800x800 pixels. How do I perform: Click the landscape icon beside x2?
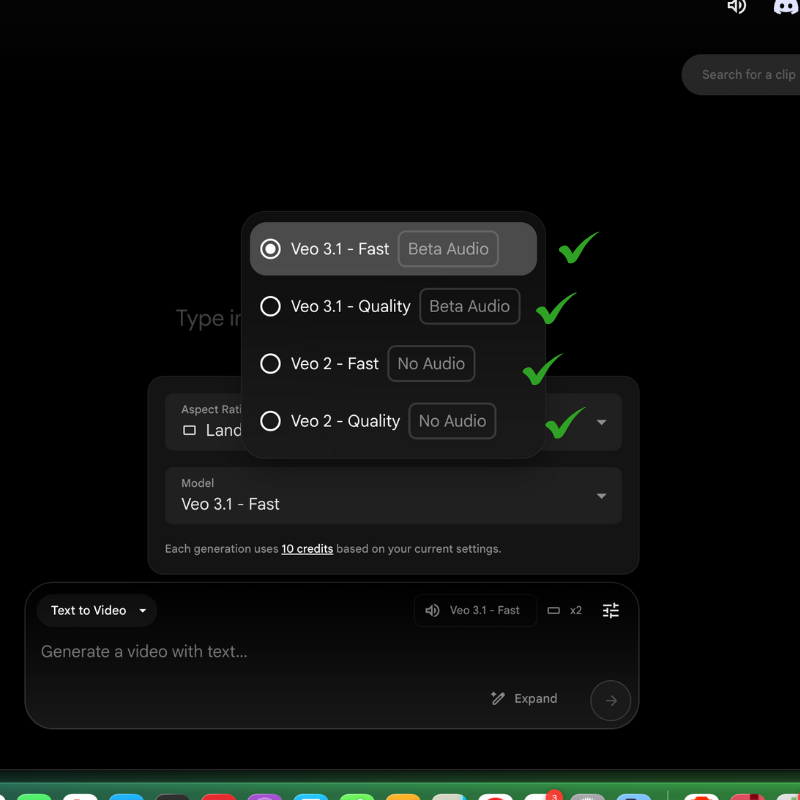pyautogui.click(x=554, y=610)
